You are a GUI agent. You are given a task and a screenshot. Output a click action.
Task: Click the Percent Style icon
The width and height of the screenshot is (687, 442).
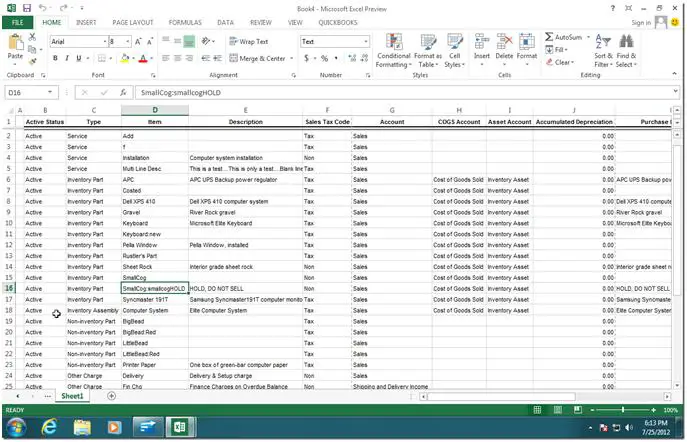click(x=324, y=58)
